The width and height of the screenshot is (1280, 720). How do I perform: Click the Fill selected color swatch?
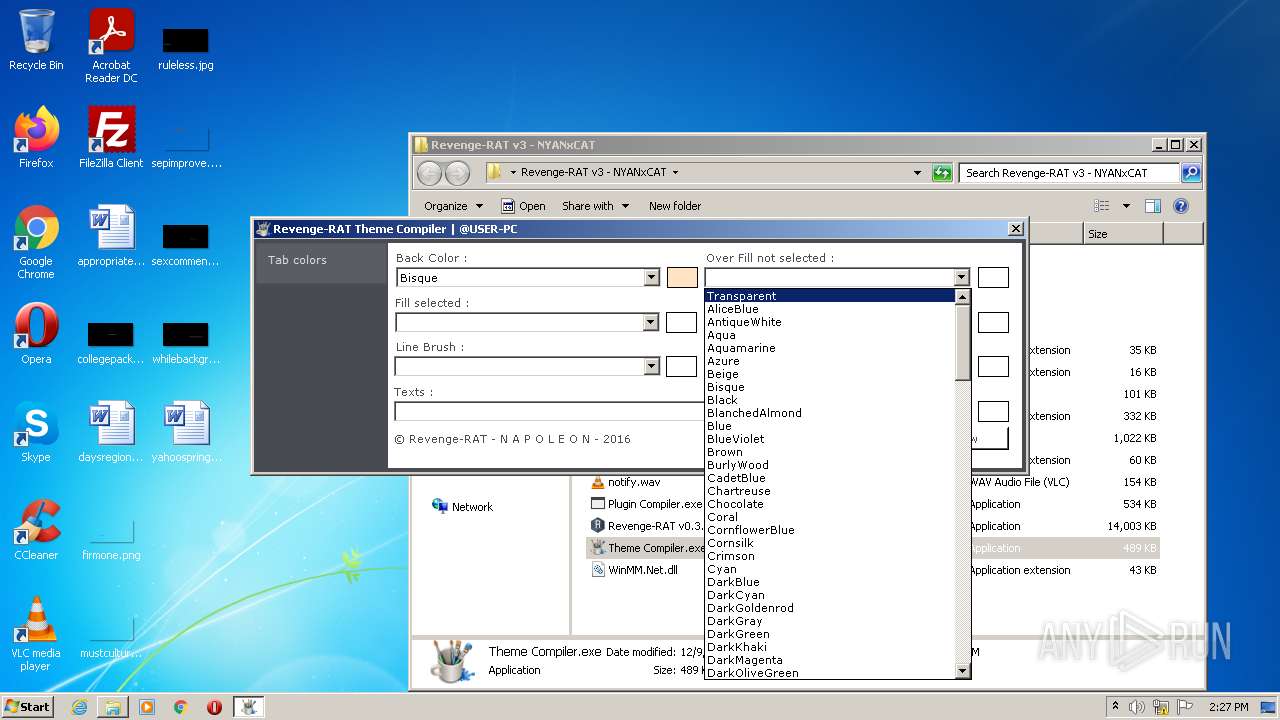[x=682, y=322]
